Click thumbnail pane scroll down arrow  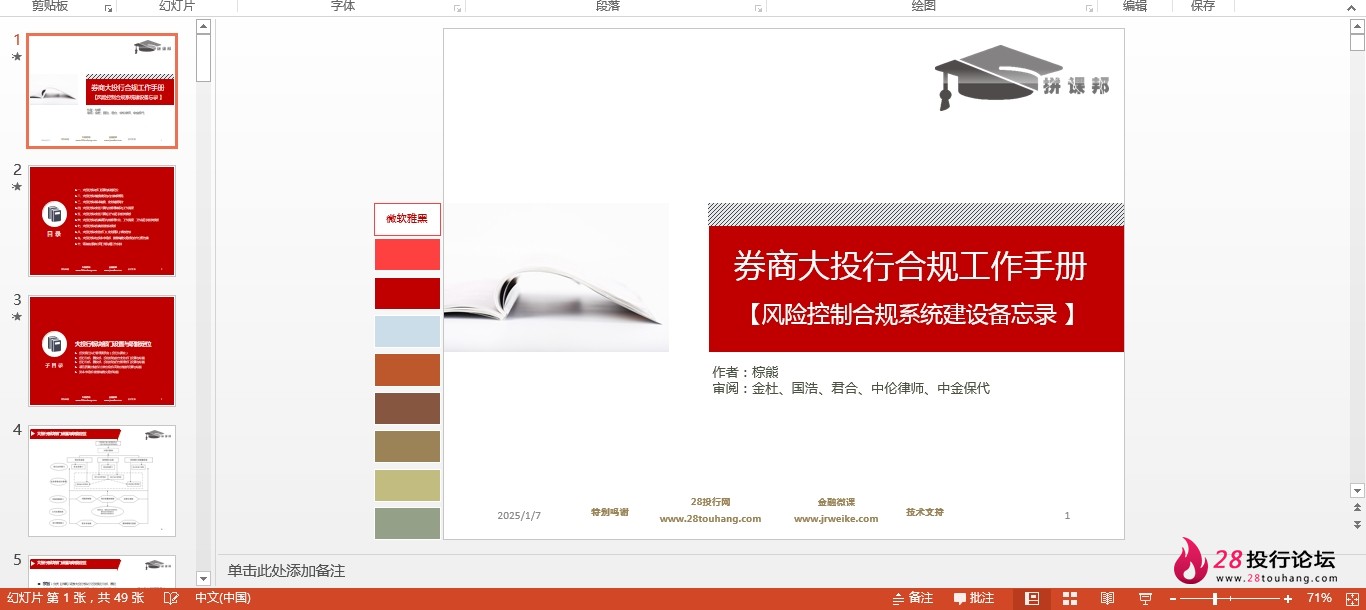tap(204, 578)
